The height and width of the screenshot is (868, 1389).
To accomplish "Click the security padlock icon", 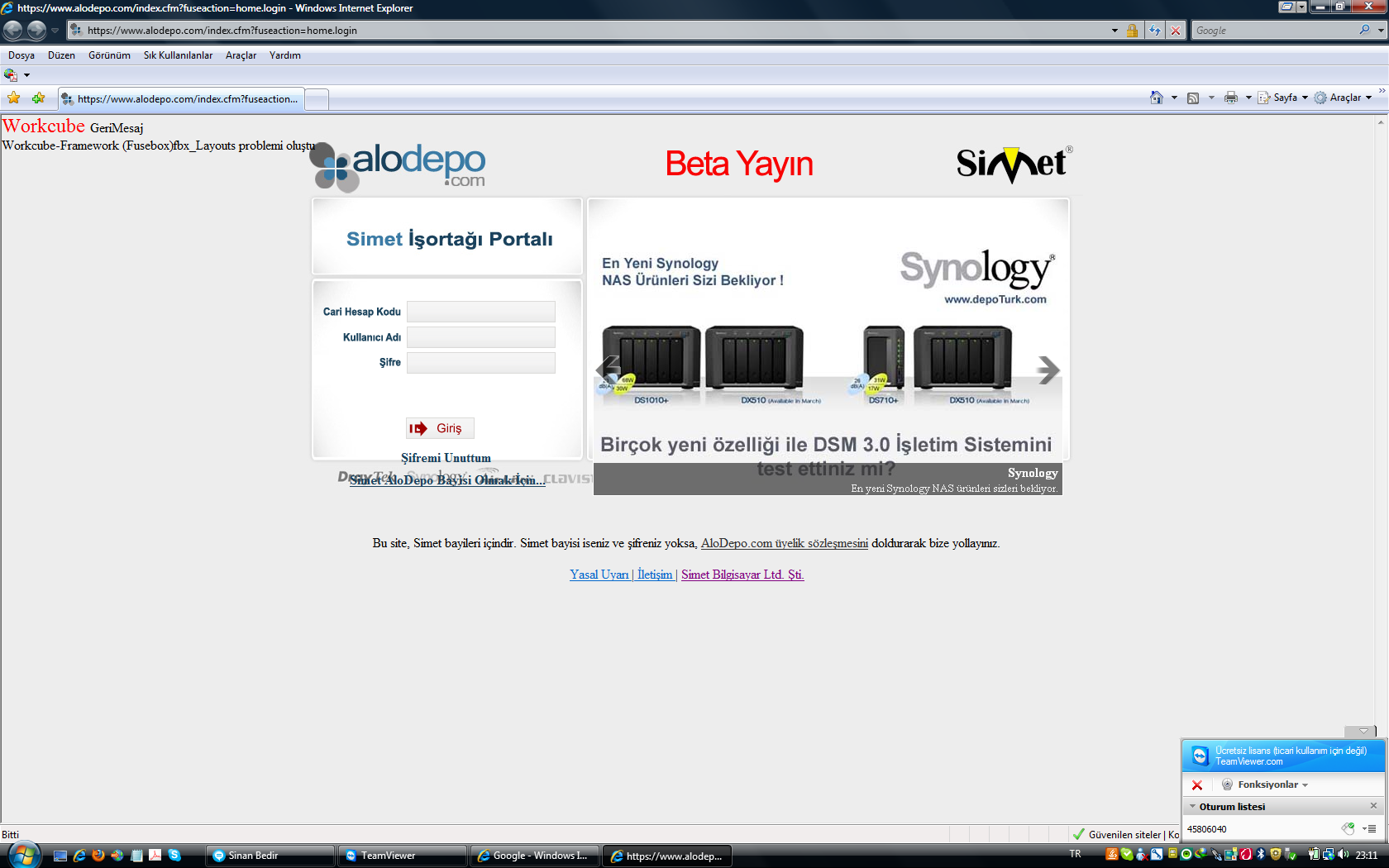I will (1132, 31).
